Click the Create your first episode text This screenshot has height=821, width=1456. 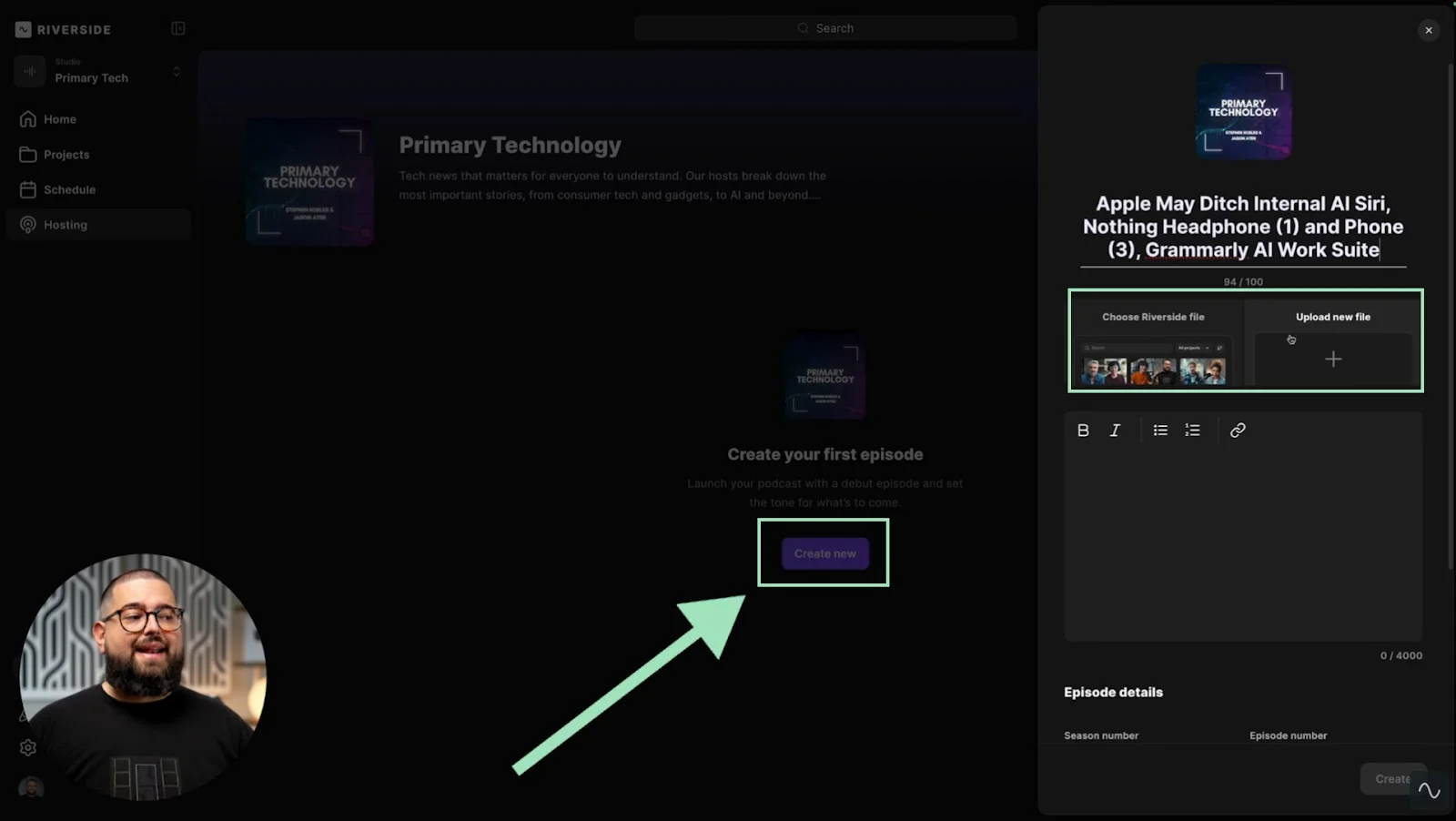point(825,454)
